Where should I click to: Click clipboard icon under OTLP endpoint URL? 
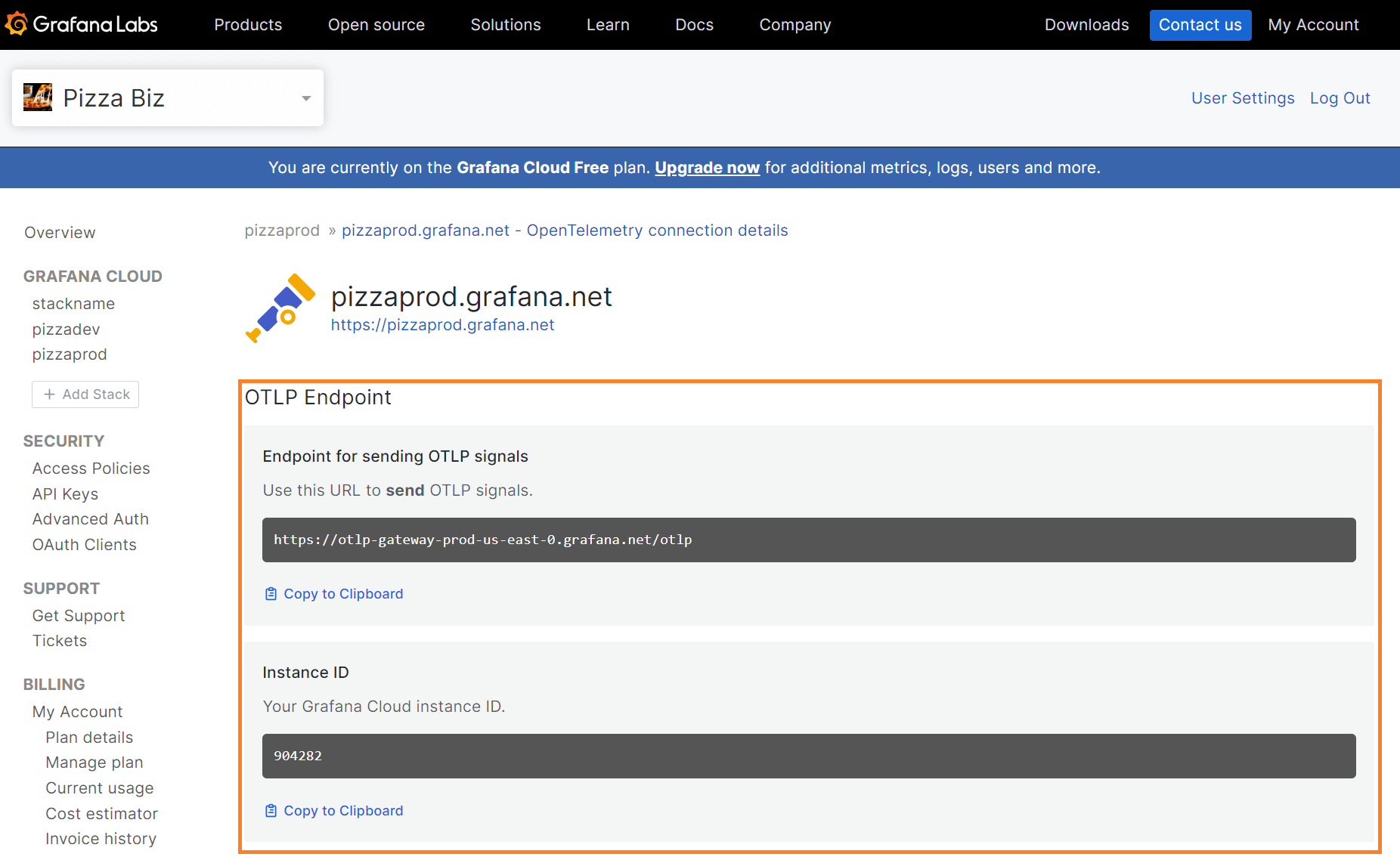(x=271, y=594)
